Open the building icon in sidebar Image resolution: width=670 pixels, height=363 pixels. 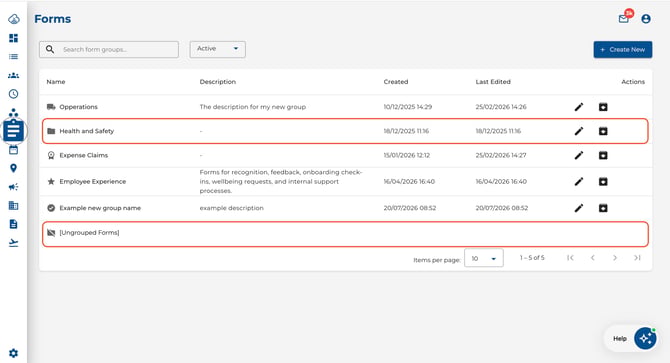[14, 205]
